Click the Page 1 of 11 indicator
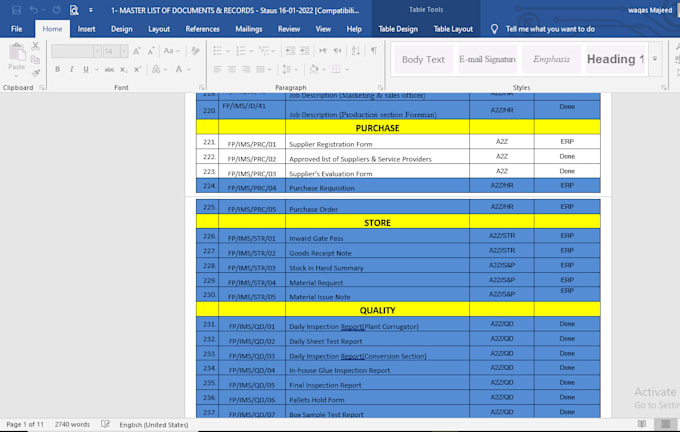Screen dimensions: 680x432 coord(25,425)
